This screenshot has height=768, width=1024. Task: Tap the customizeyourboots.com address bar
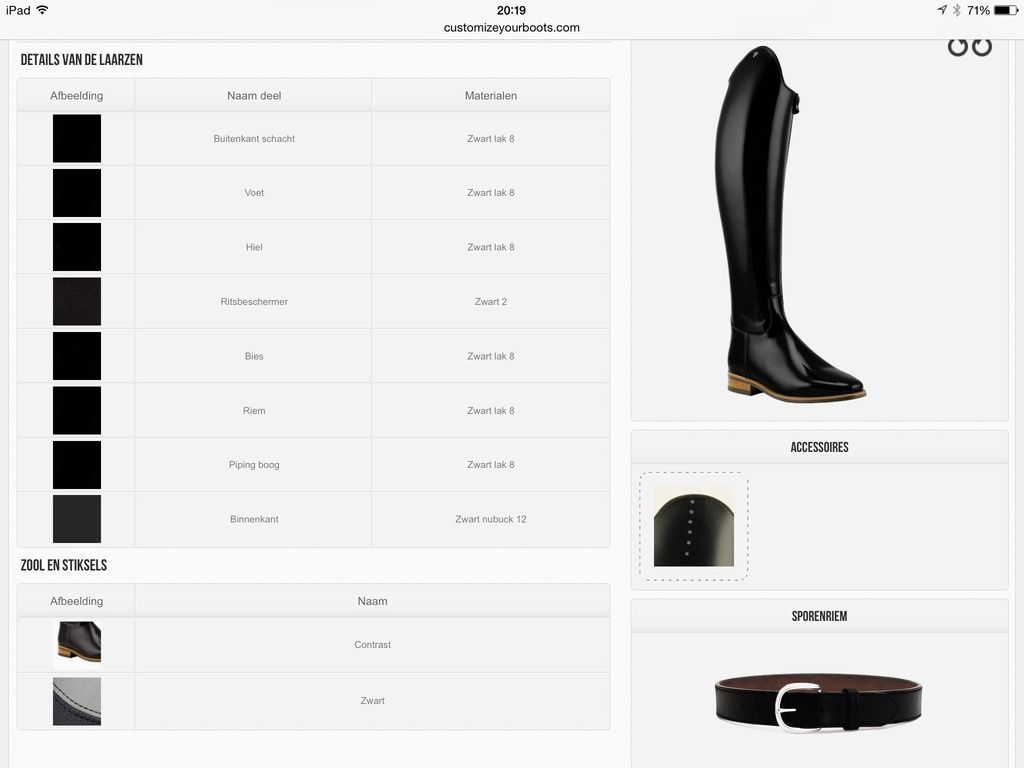coord(512,27)
